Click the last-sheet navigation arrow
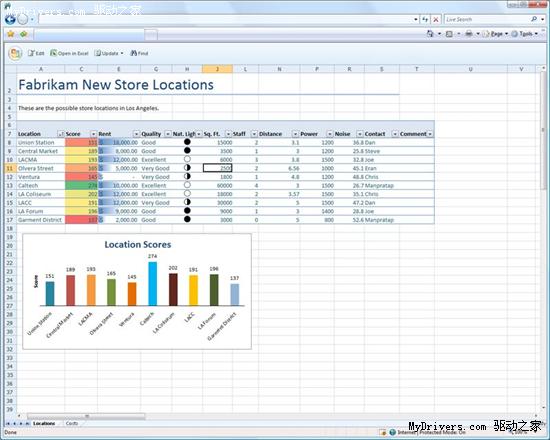The height and width of the screenshot is (440, 550). [27, 424]
